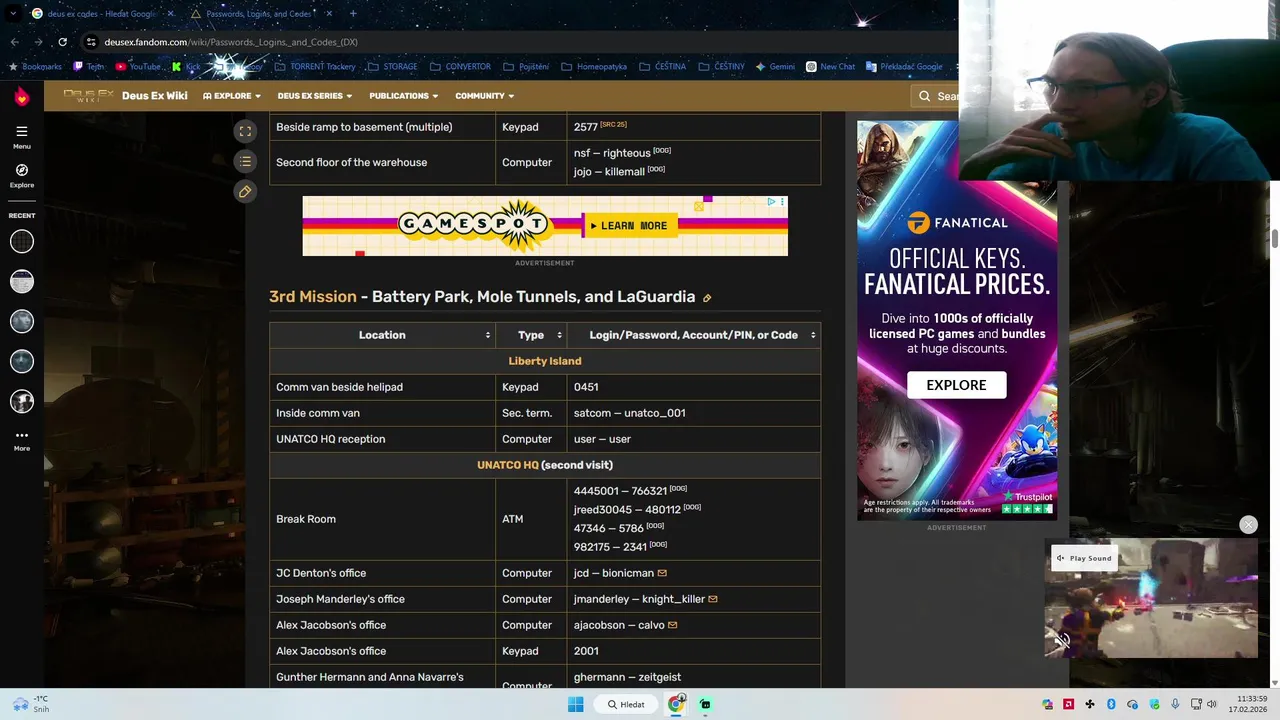1280x720 pixels.
Task: Expand the PUBLICATIONS dropdown
Action: click(404, 96)
